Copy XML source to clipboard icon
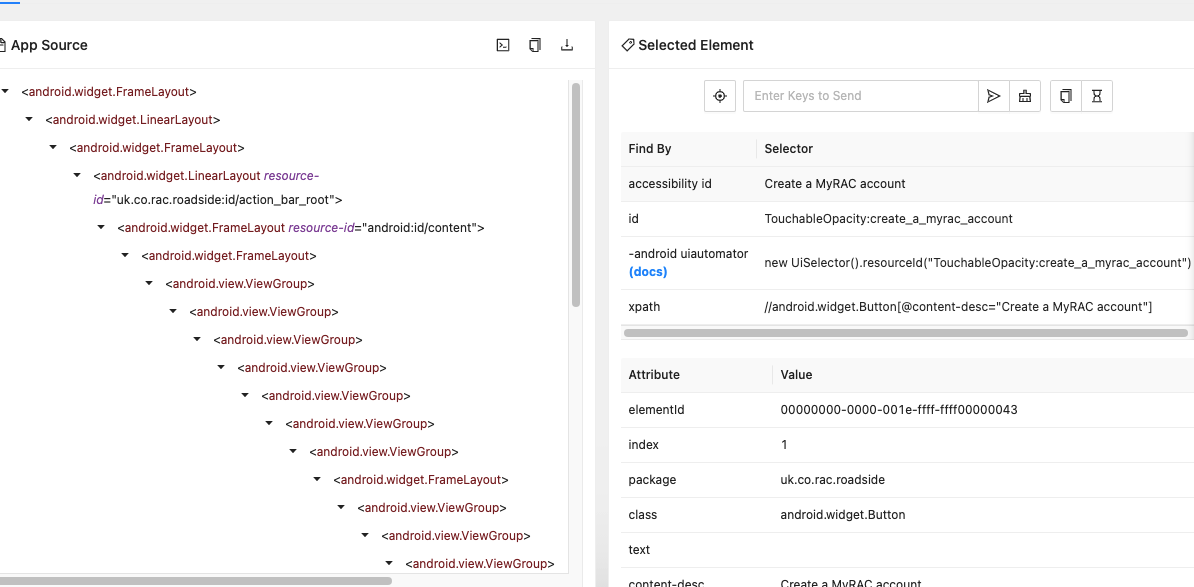This screenshot has width=1194, height=587. [535, 45]
